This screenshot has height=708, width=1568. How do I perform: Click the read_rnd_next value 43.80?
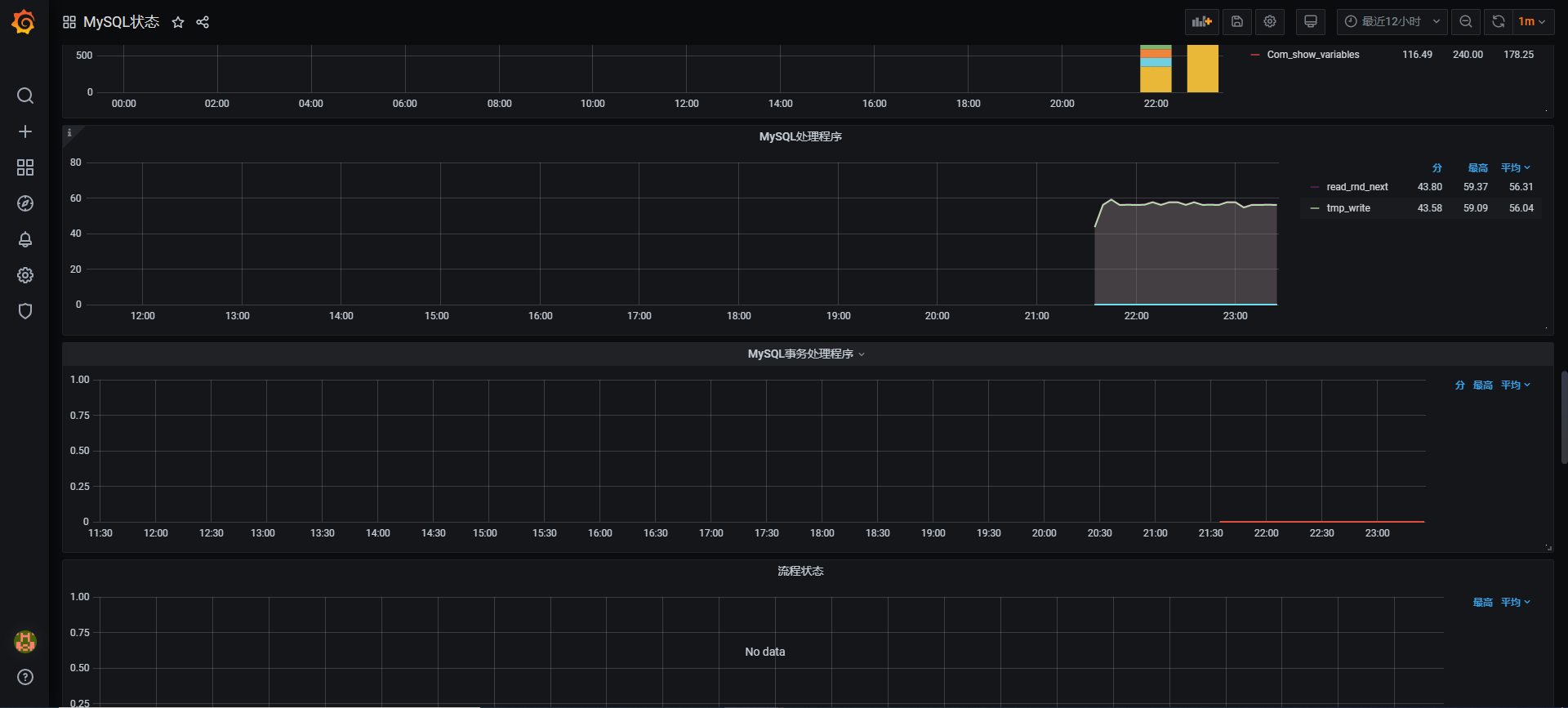(x=1429, y=187)
